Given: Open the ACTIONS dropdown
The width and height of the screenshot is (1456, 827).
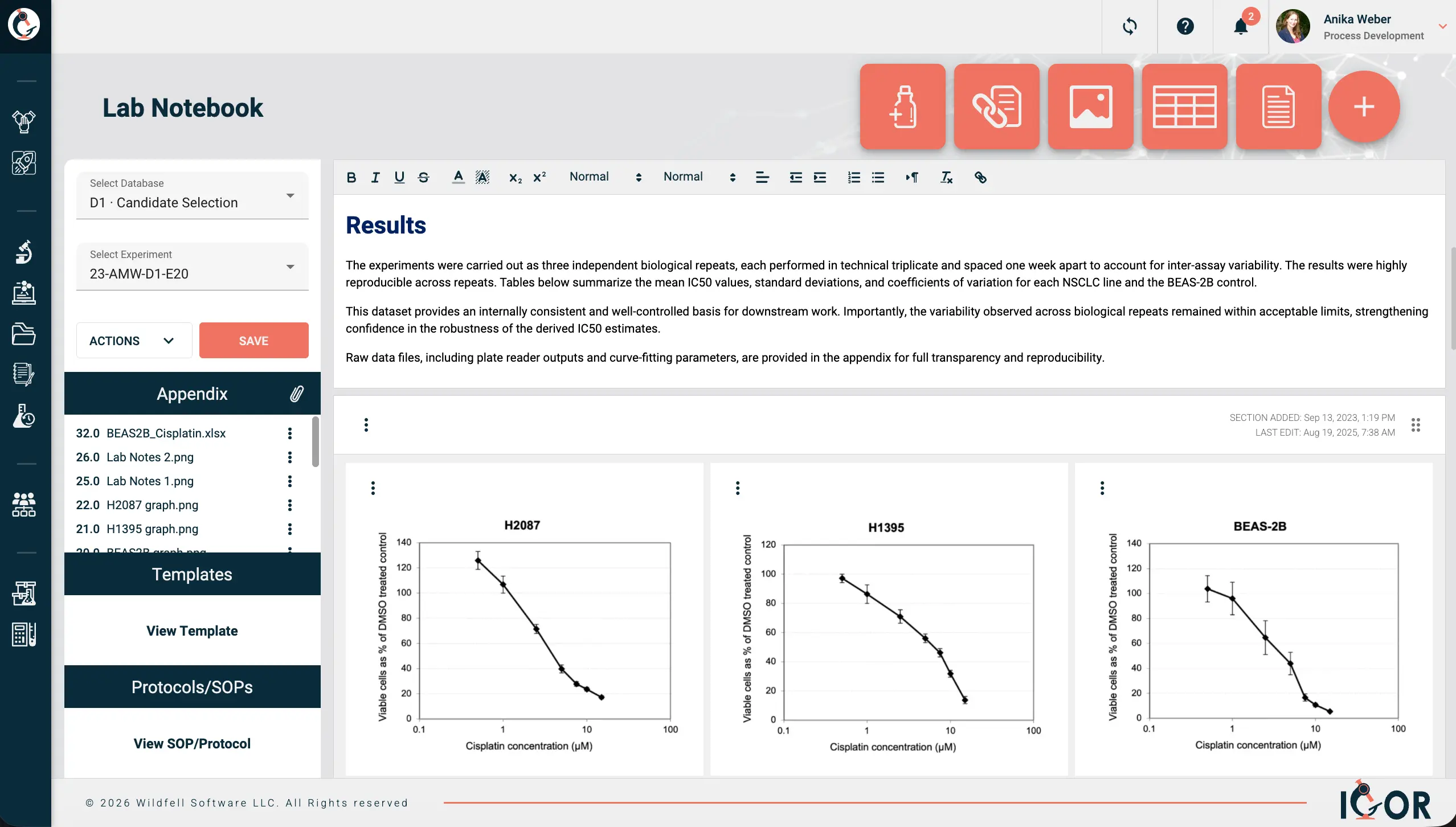Looking at the screenshot, I should pyautogui.click(x=133, y=340).
